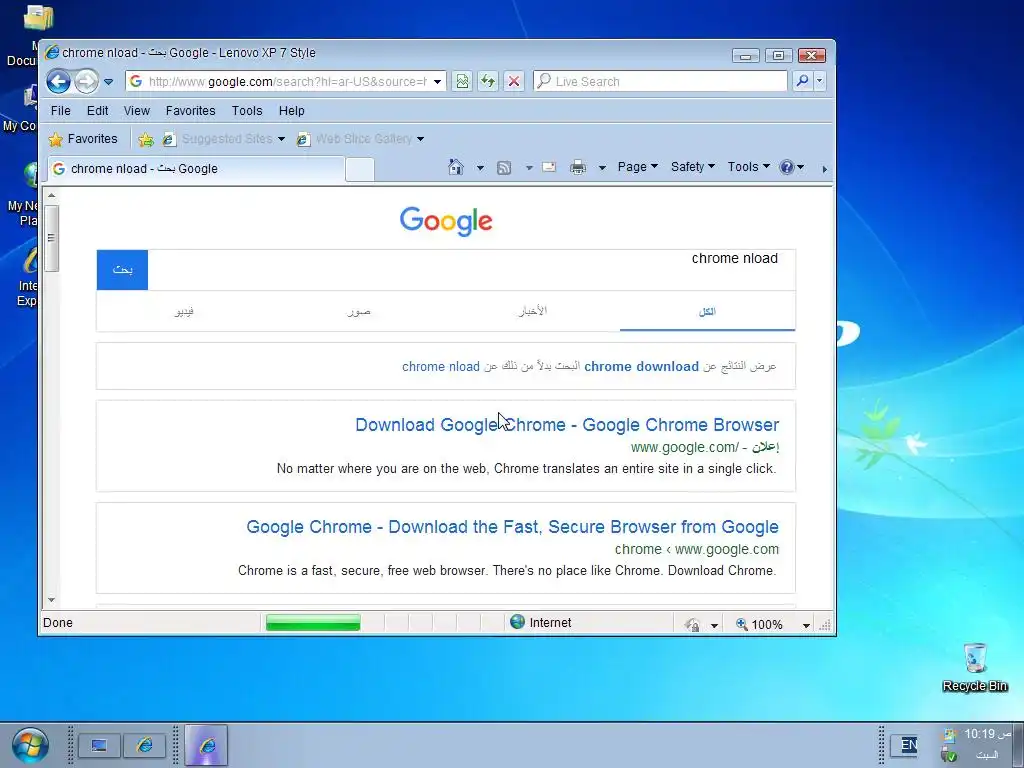Toggle the Compatibility View icon
The width and height of the screenshot is (1024, 768).
(x=462, y=82)
